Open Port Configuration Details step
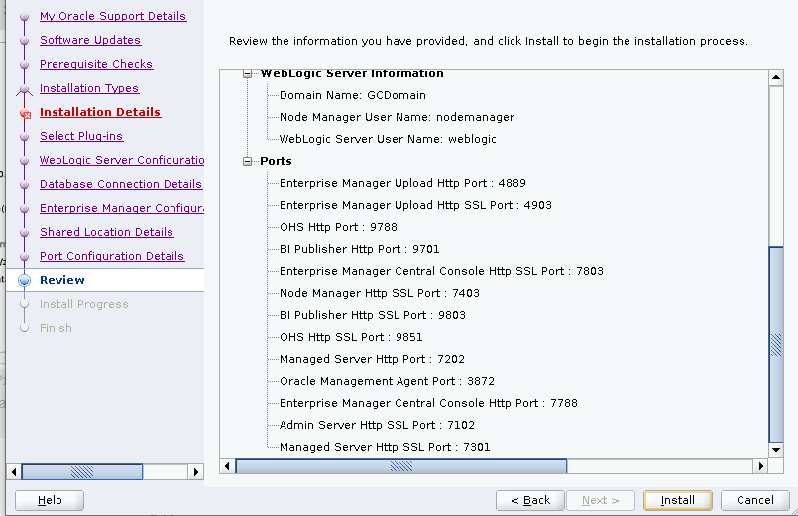Image resolution: width=798 pixels, height=516 pixels. 112,256
